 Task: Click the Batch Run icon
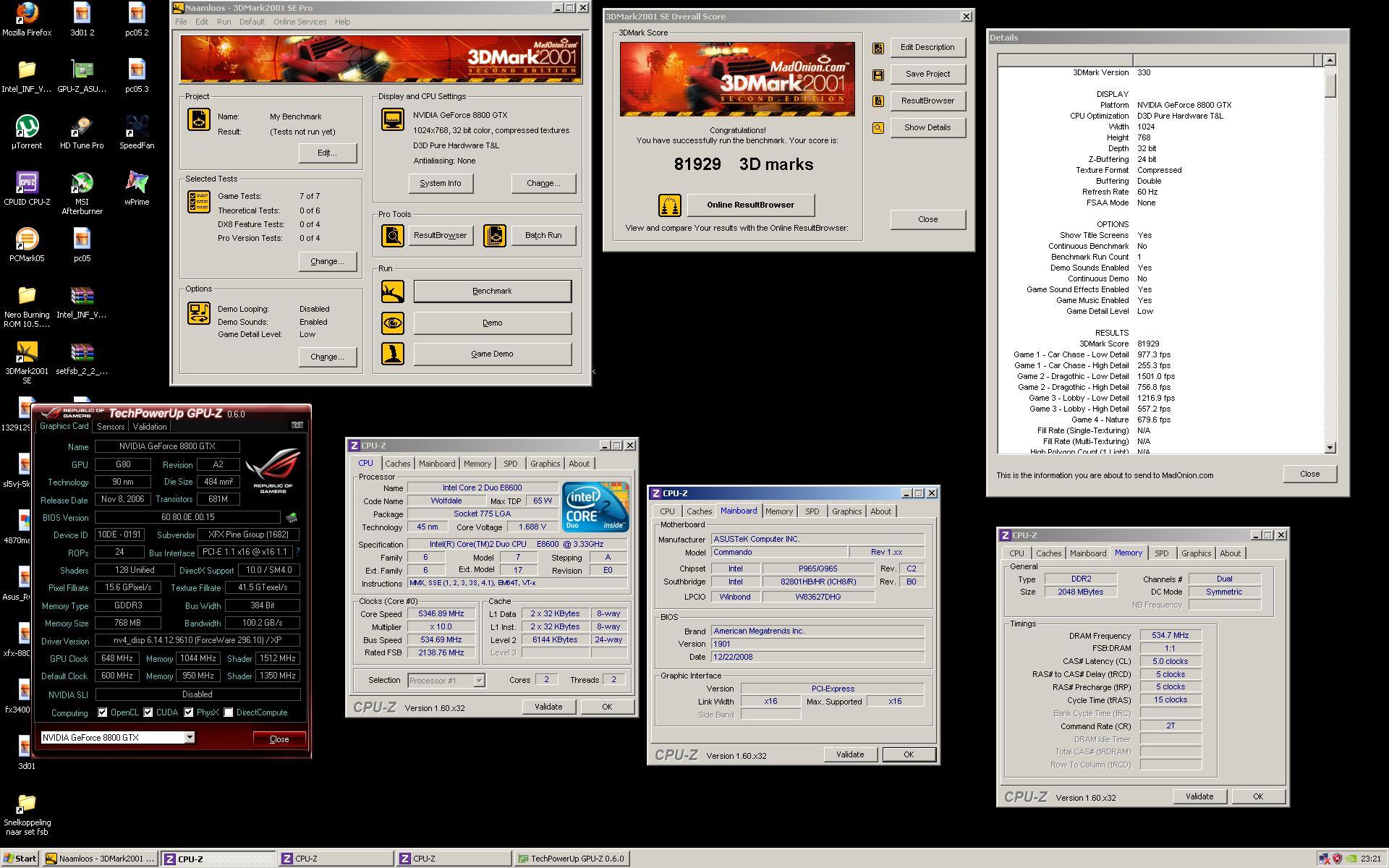click(x=495, y=235)
